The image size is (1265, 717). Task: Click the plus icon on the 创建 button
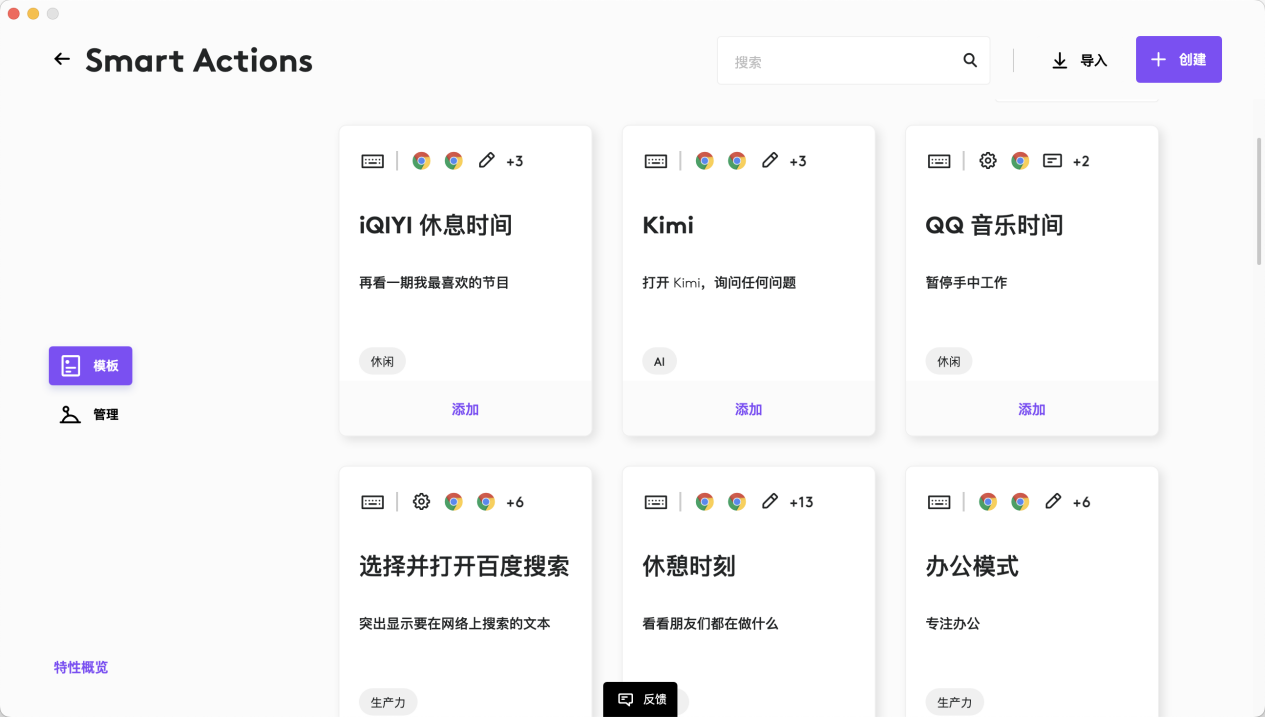(1158, 60)
